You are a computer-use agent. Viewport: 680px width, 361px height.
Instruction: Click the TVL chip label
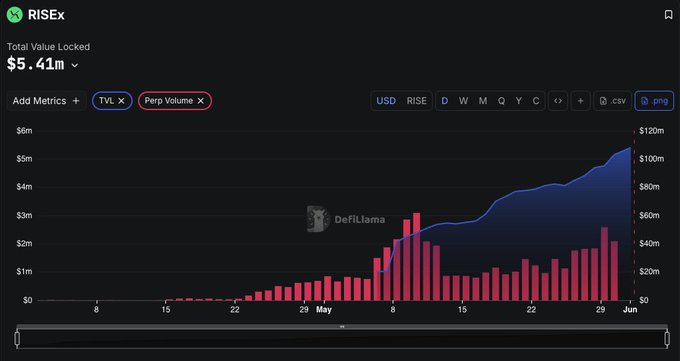(x=106, y=101)
